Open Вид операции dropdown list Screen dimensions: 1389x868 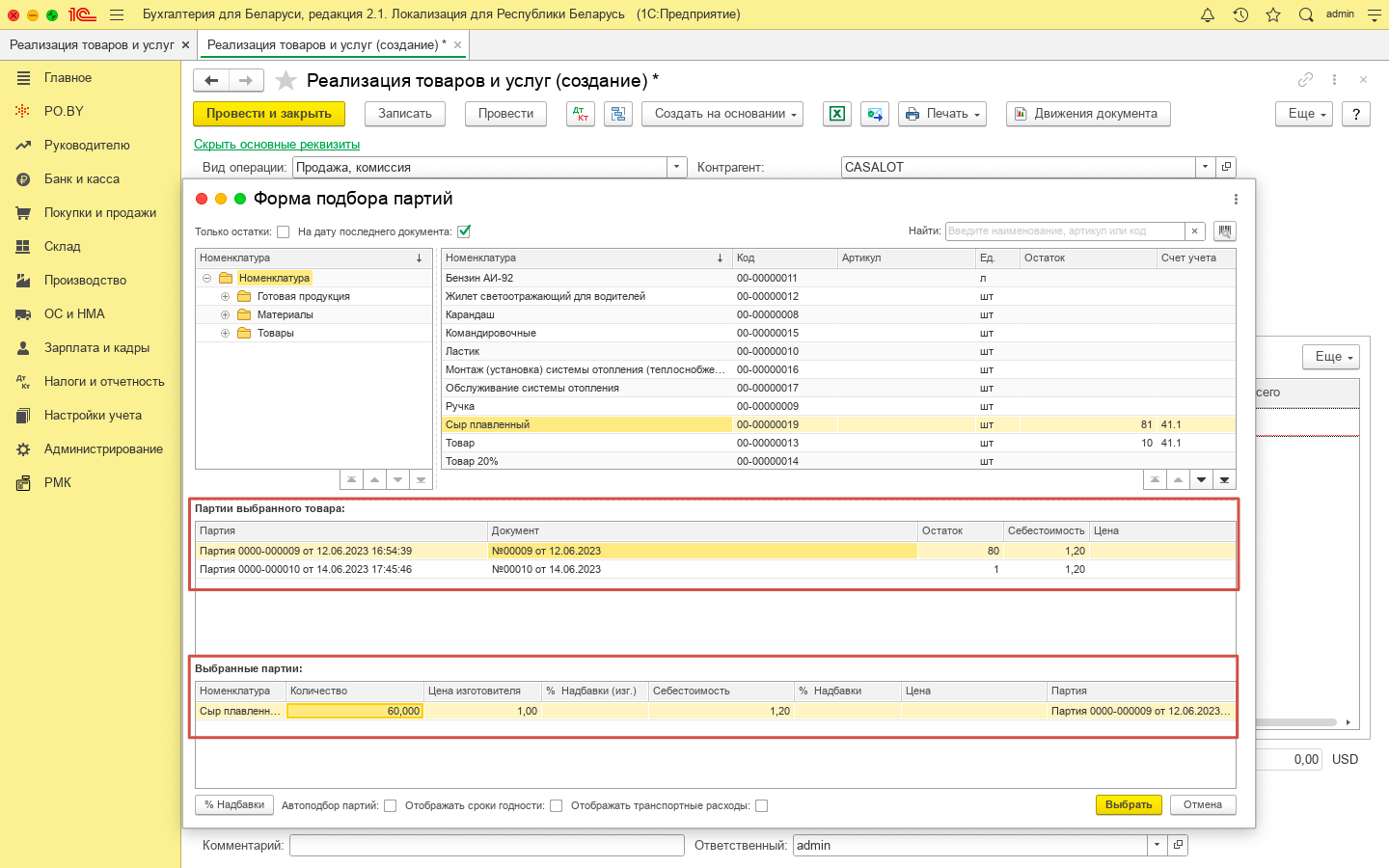coord(676,167)
